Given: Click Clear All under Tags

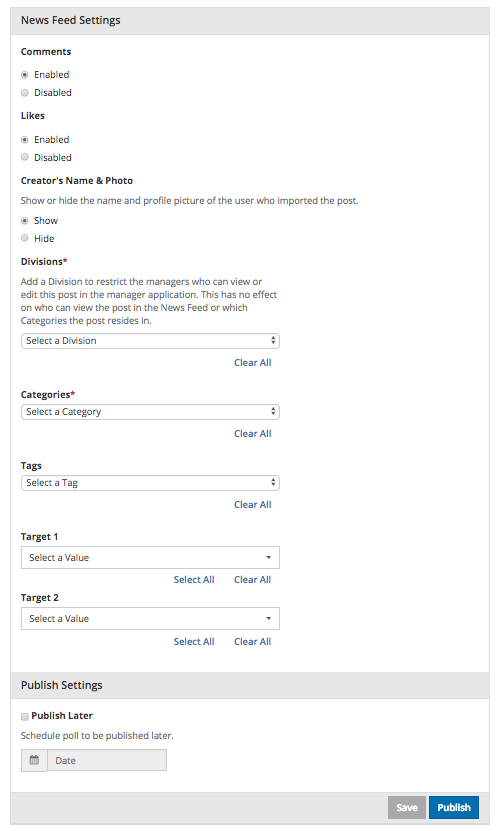Looking at the screenshot, I should 253,505.
